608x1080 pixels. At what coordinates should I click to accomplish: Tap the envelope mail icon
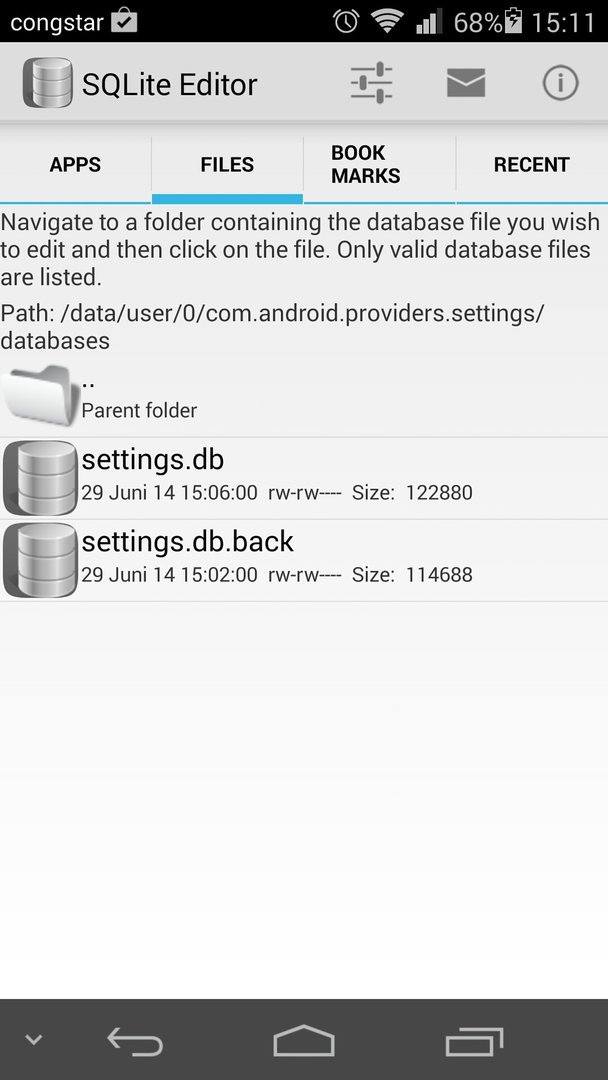coord(466,83)
